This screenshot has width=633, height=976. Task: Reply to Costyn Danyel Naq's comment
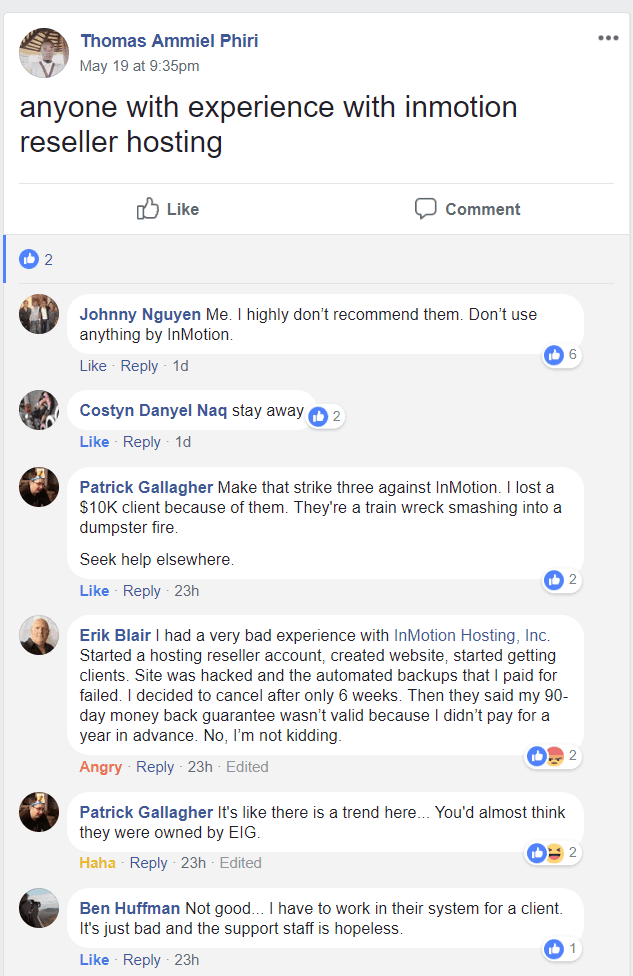point(141,442)
